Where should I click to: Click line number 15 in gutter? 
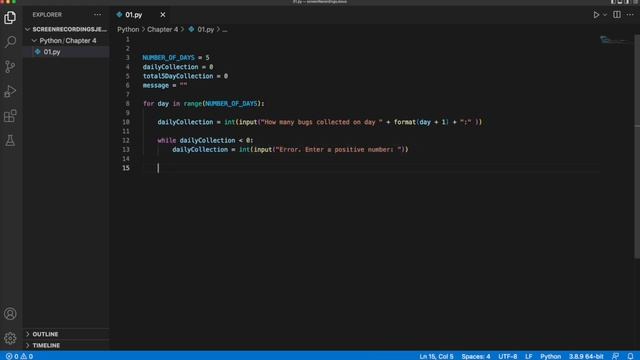point(126,168)
